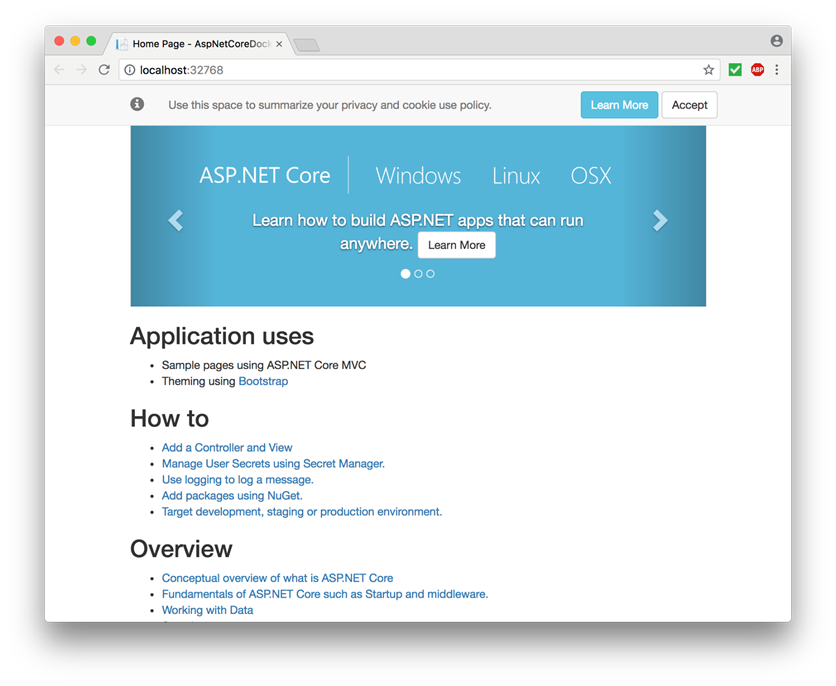Open Add a Controller and View link
Screen dimensions: 836x686
click(x=227, y=448)
